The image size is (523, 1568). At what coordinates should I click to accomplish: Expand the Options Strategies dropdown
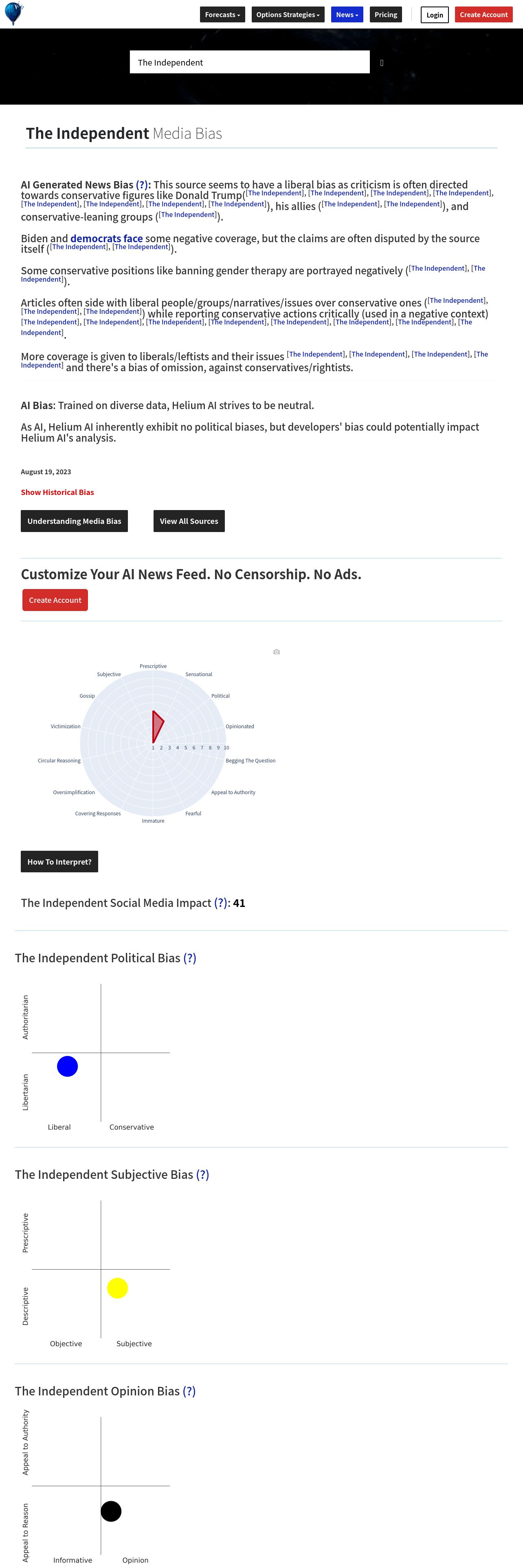(x=288, y=15)
